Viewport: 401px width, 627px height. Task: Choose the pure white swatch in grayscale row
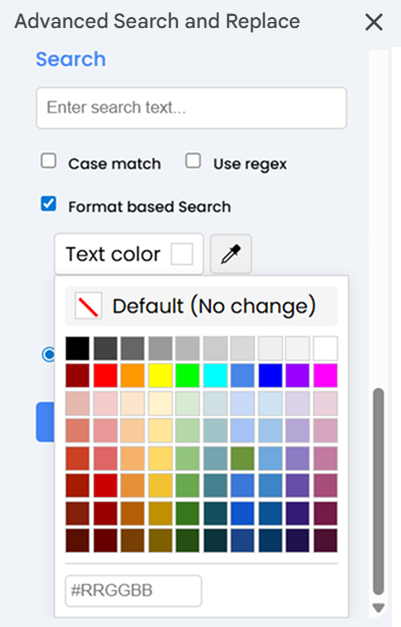pos(325,348)
